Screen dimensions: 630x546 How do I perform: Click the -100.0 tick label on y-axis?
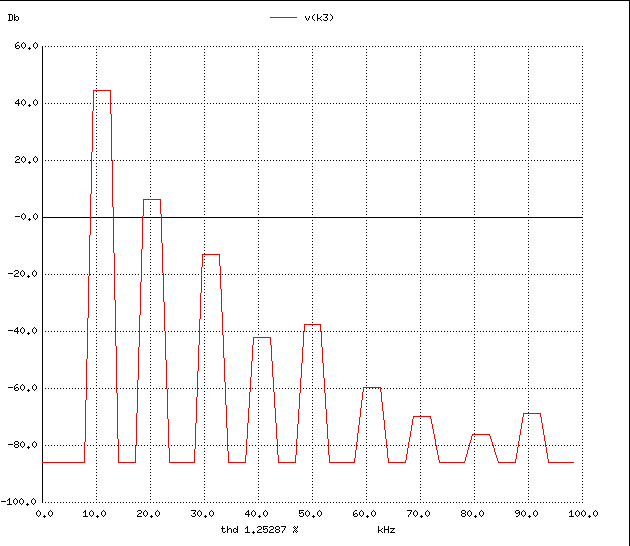(x=21, y=502)
